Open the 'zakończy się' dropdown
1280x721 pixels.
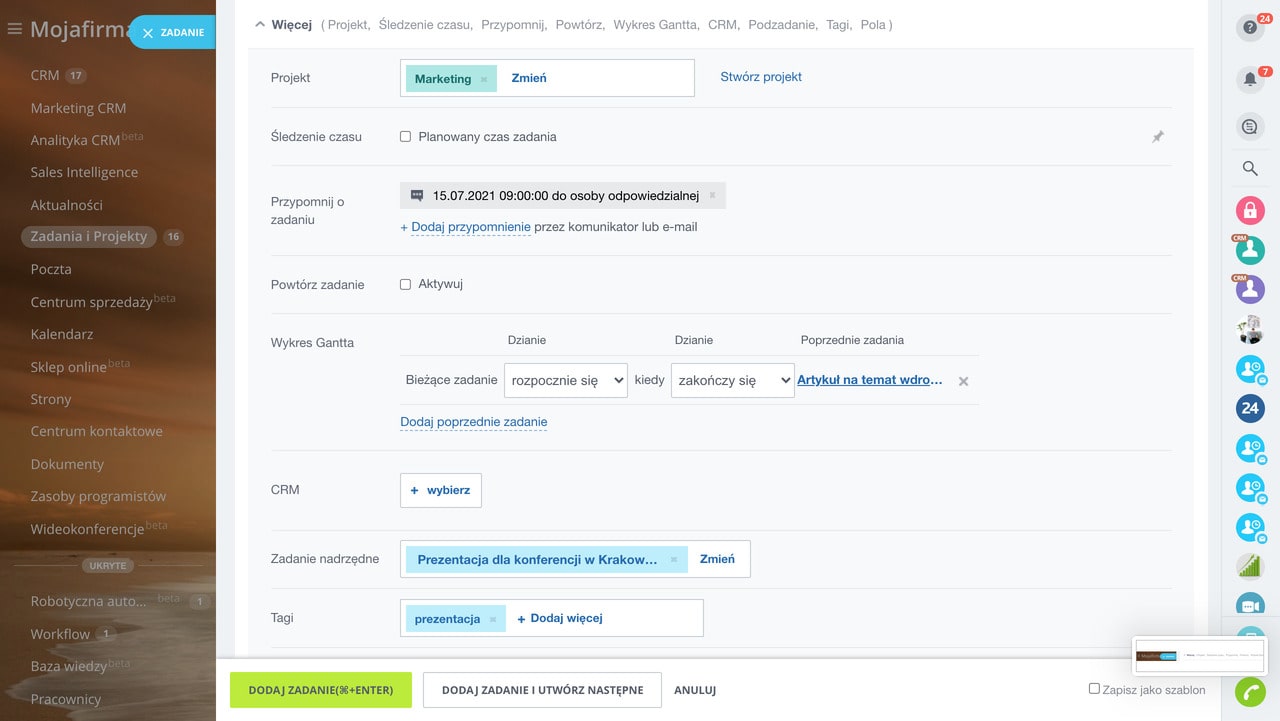pyautogui.click(x=732, y=381)
